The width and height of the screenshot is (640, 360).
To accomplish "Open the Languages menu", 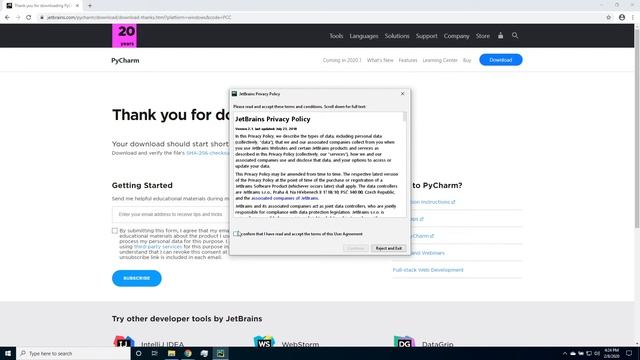I will pyautogui.click(x=364, y=36).
